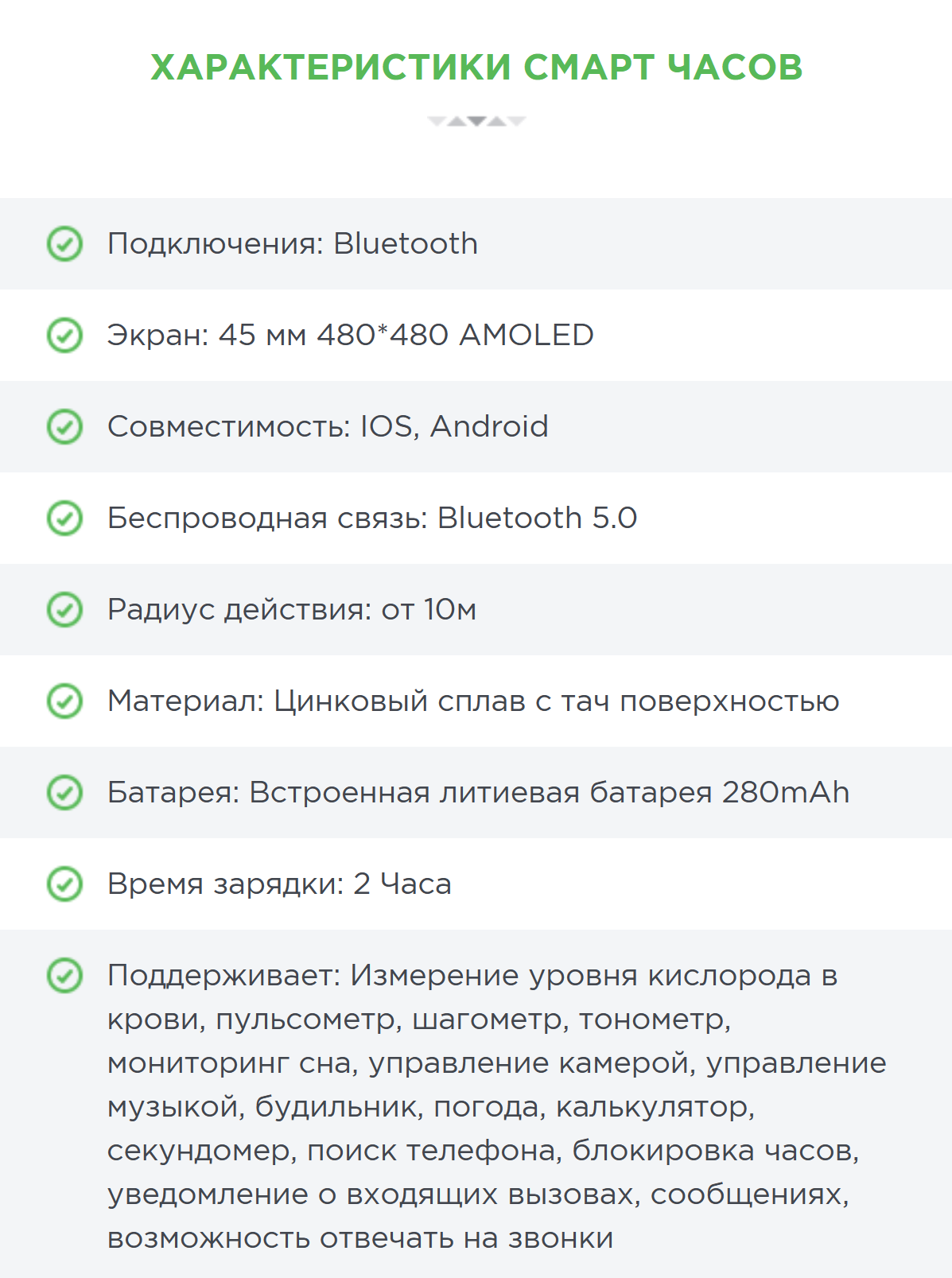Click the triangle divider ornament under heading
This screenshot has height=1278, width=952.
(x=476, y=121)
